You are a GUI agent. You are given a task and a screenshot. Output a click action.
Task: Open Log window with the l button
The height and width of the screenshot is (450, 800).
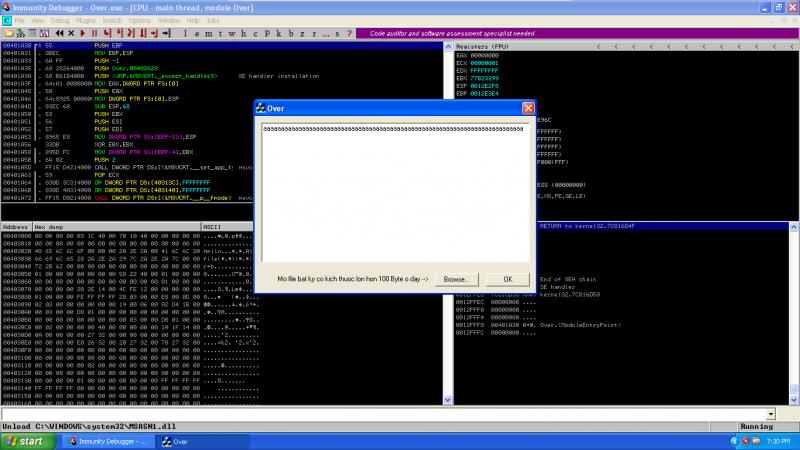click(x=185, y=34)
